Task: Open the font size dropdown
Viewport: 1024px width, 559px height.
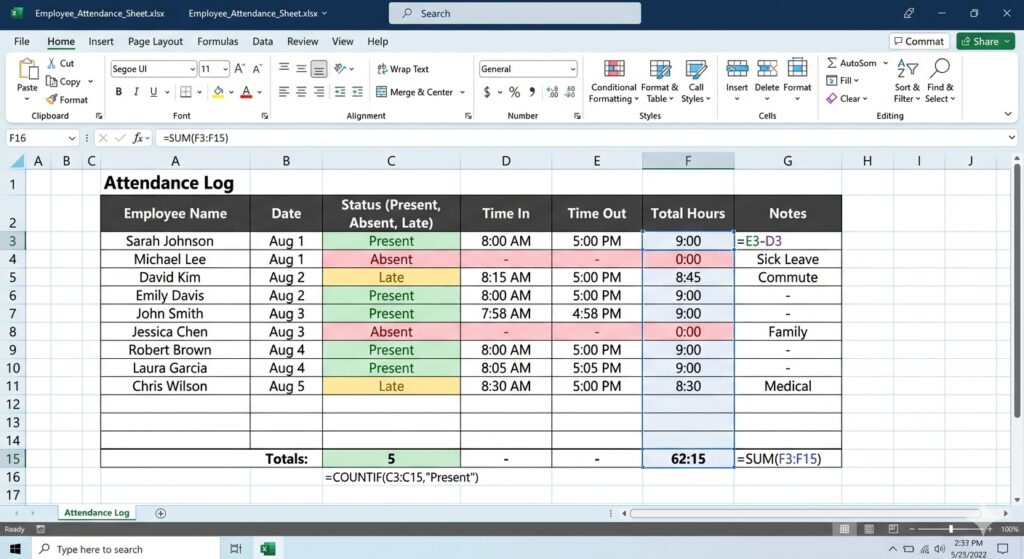Action: click(225, 69)
